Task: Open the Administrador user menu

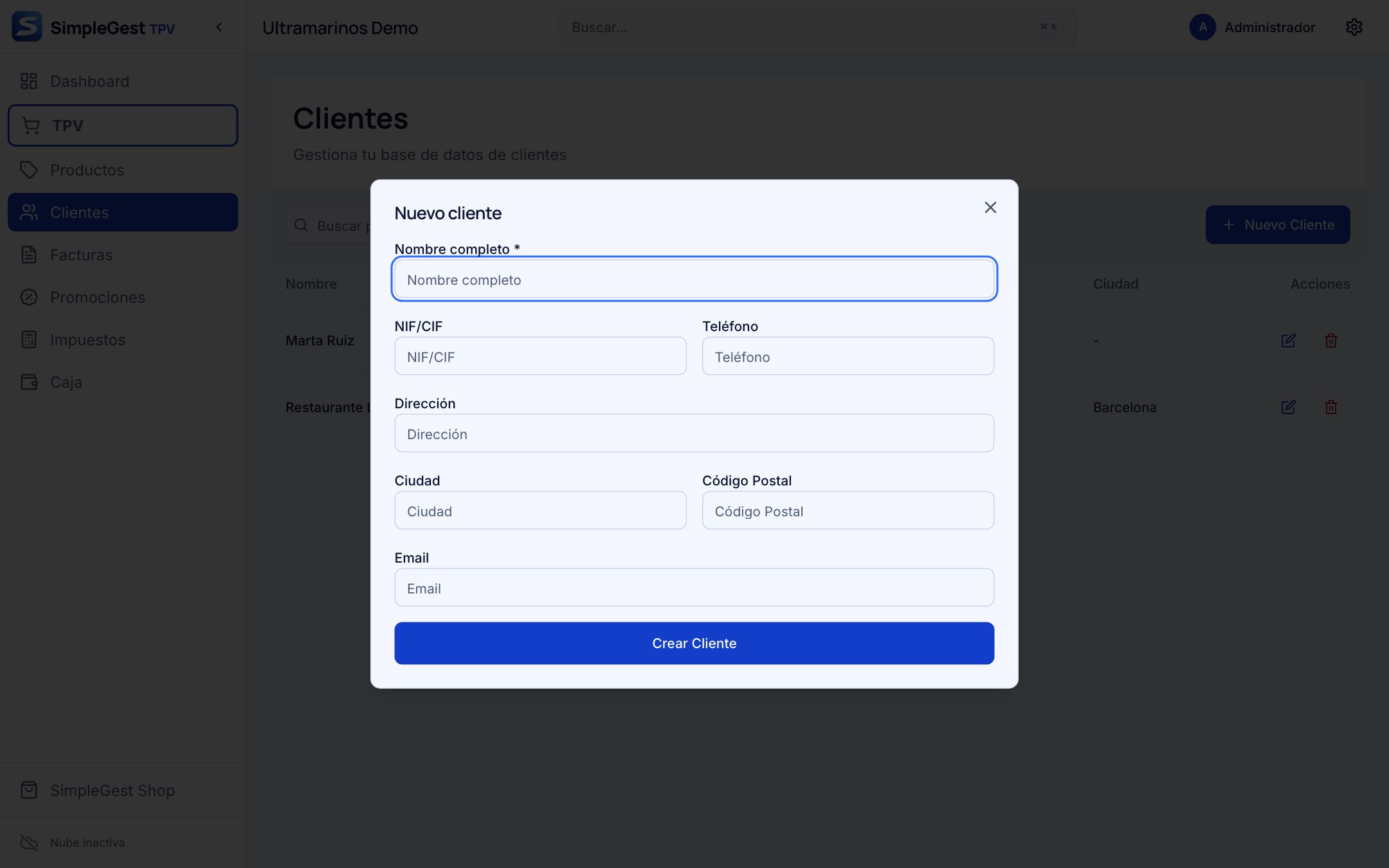Action: click(1252, 27)
